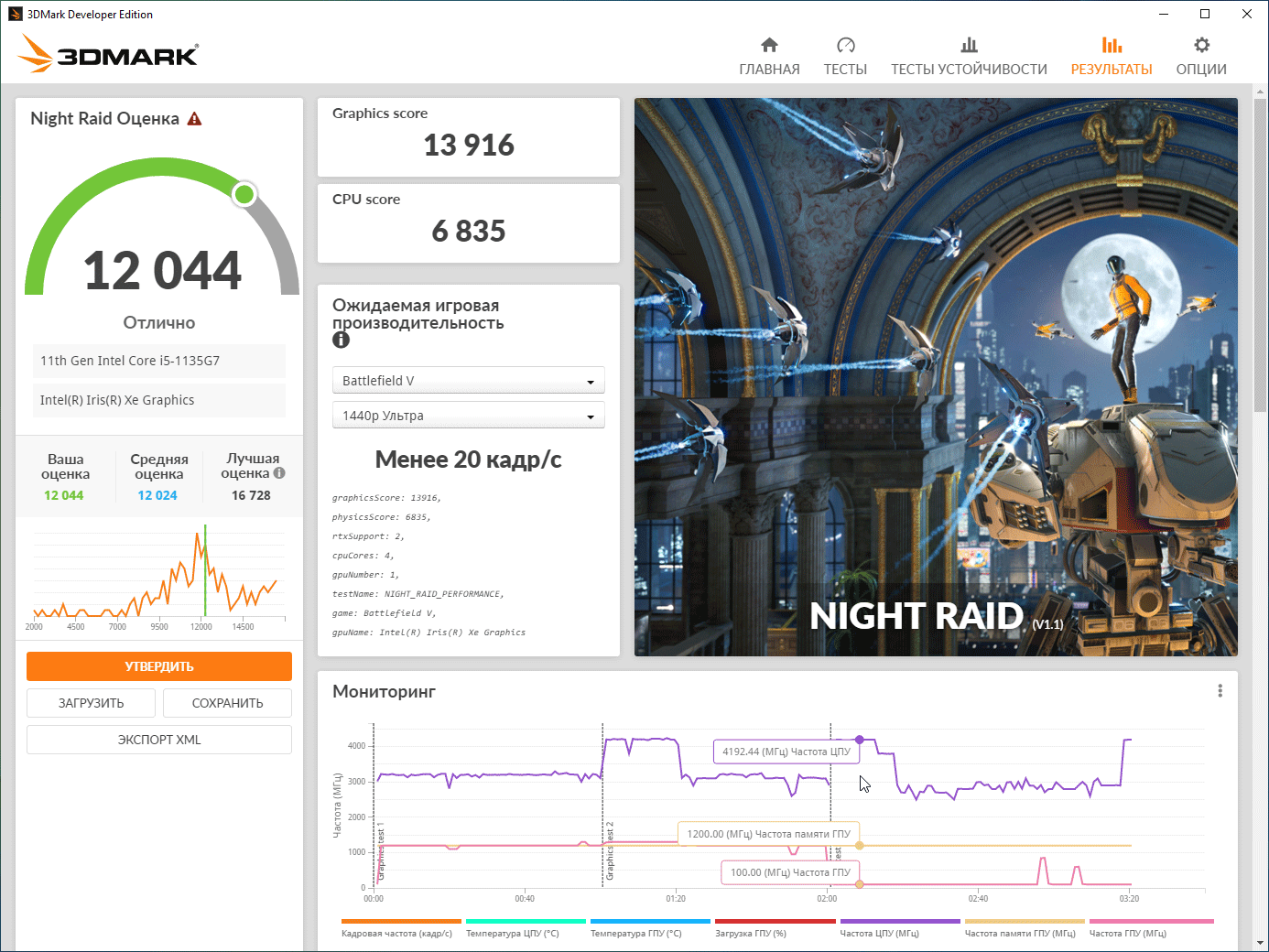Click the Intel(R) Iris(R) Xe Graphics field
Screen dimensions: 1269x952
point(159,400)
